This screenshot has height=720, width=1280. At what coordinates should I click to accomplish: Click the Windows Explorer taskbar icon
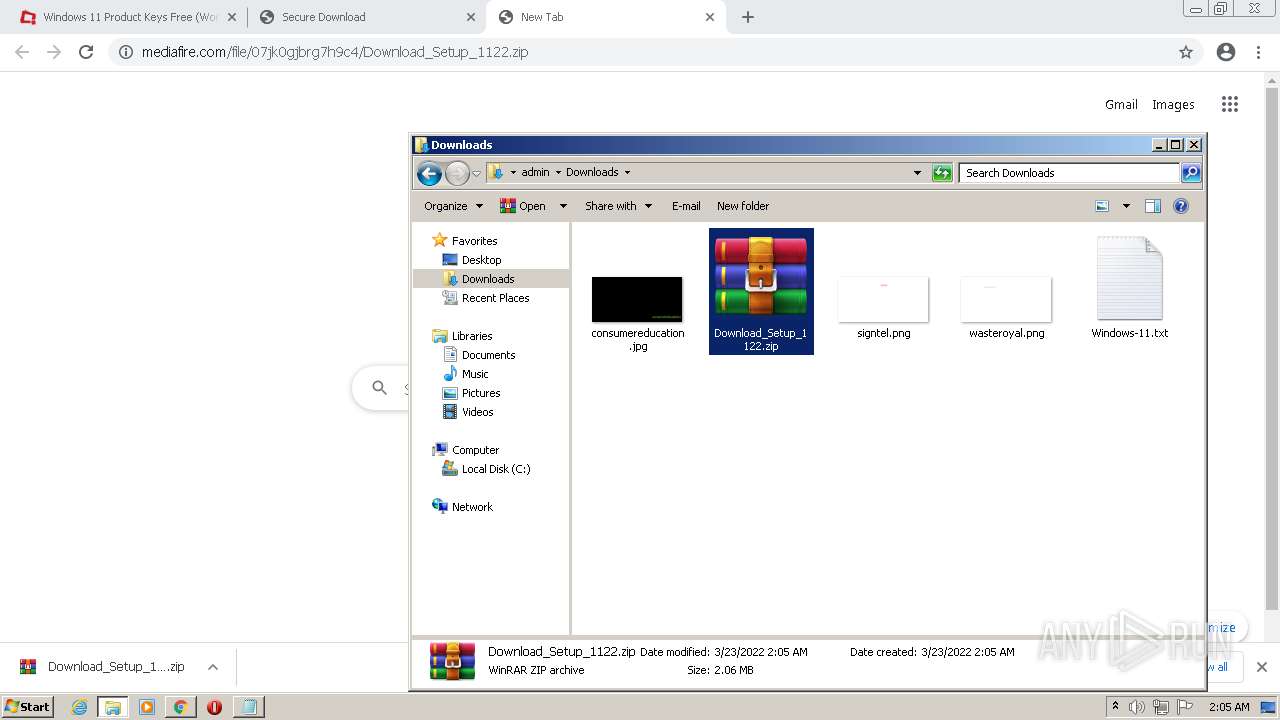[x=113, y=707]
